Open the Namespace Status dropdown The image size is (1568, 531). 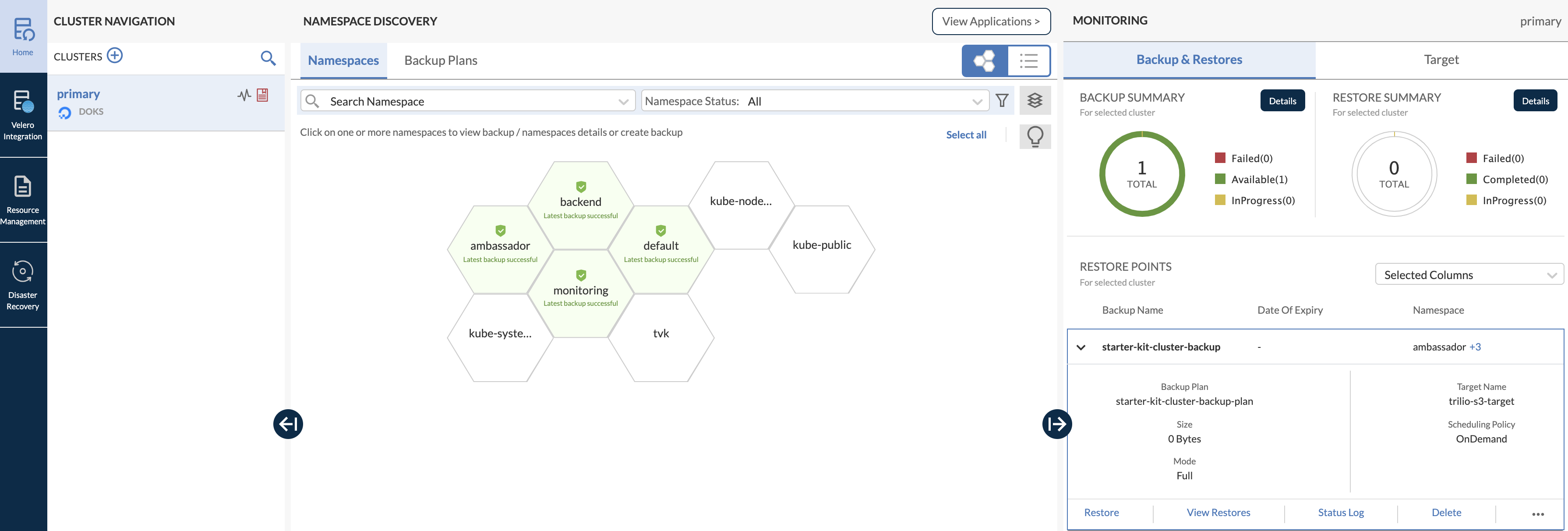click(813, 101)
